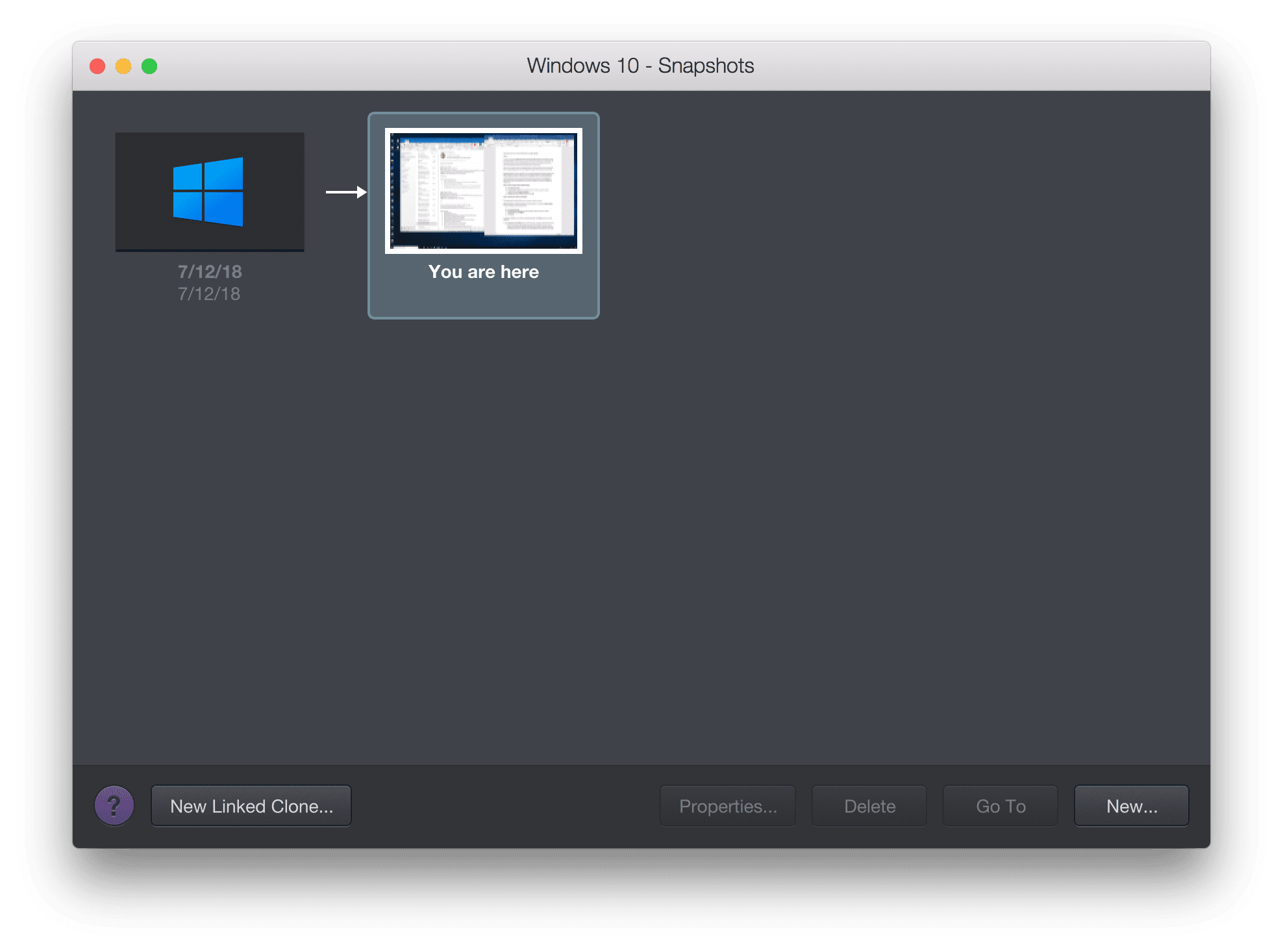Image resolution: width=1283 pixels, height=952 pixels.
Task: Zoom window with the green button
Action: click(x=149, y=66)
